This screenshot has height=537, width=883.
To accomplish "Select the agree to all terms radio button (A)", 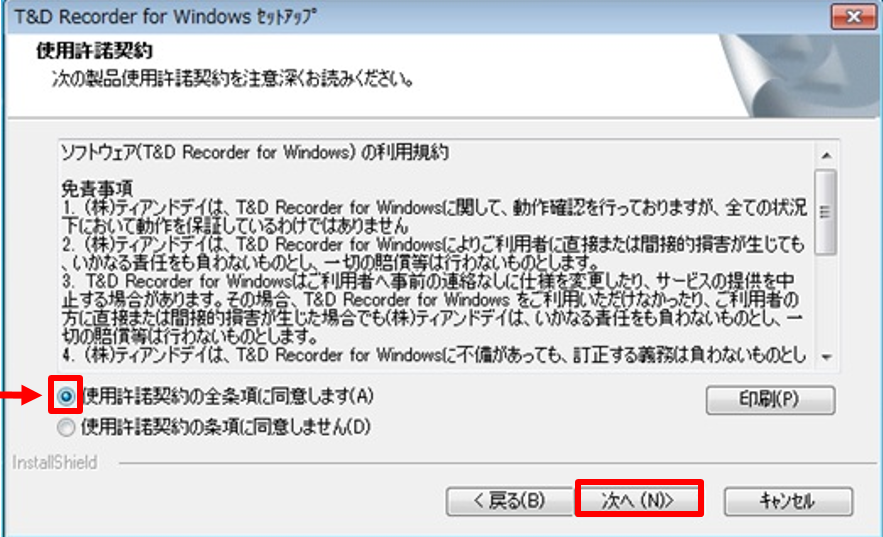I will coord(66,396).
